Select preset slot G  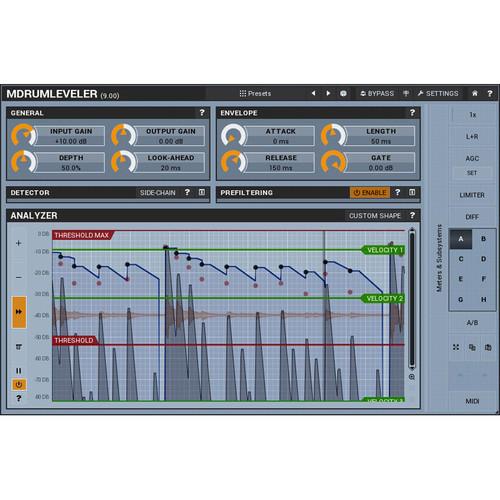(461, 299)
